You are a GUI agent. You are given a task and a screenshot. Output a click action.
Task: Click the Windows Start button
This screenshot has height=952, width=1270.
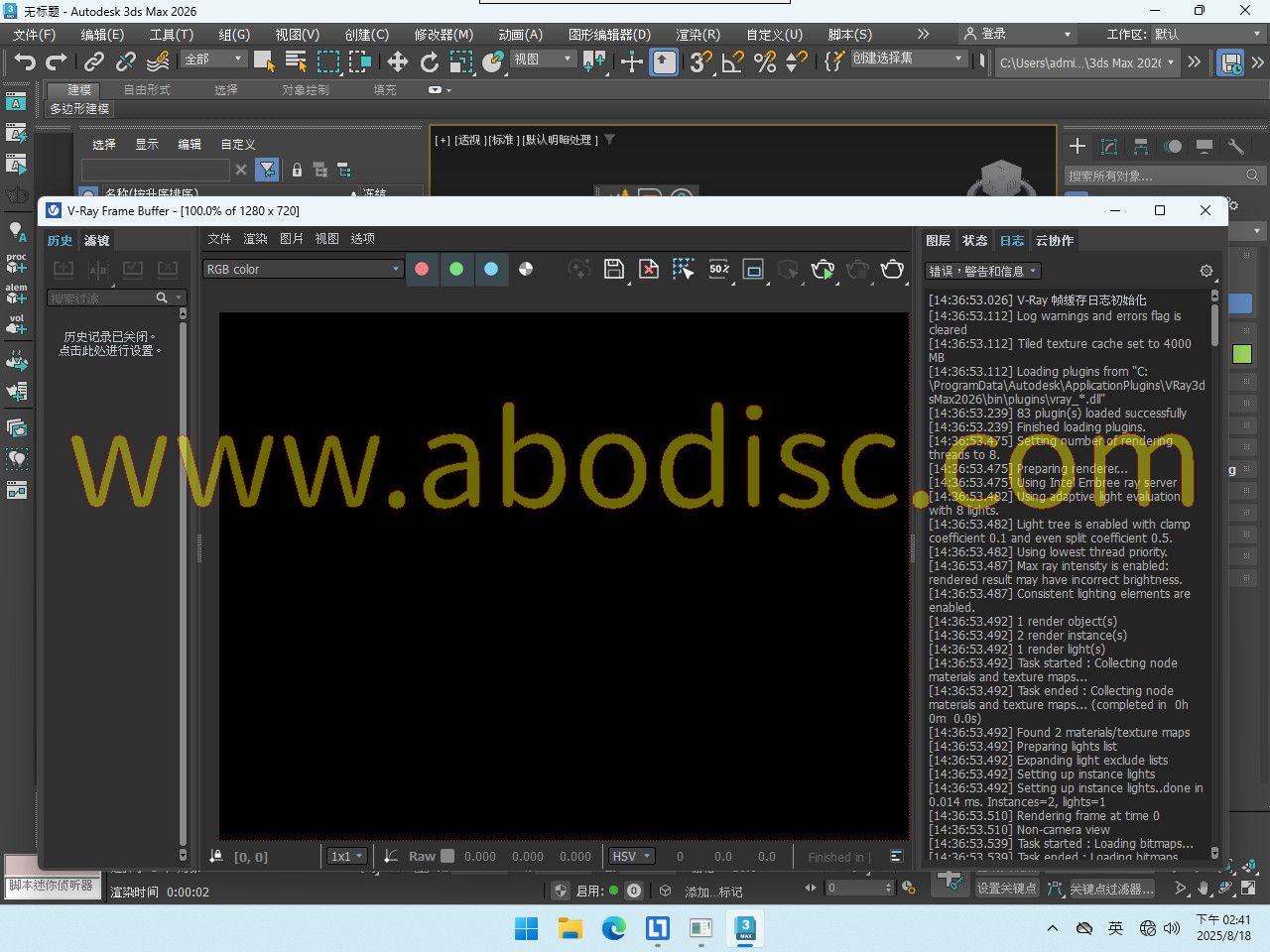[x=526, y=928]
